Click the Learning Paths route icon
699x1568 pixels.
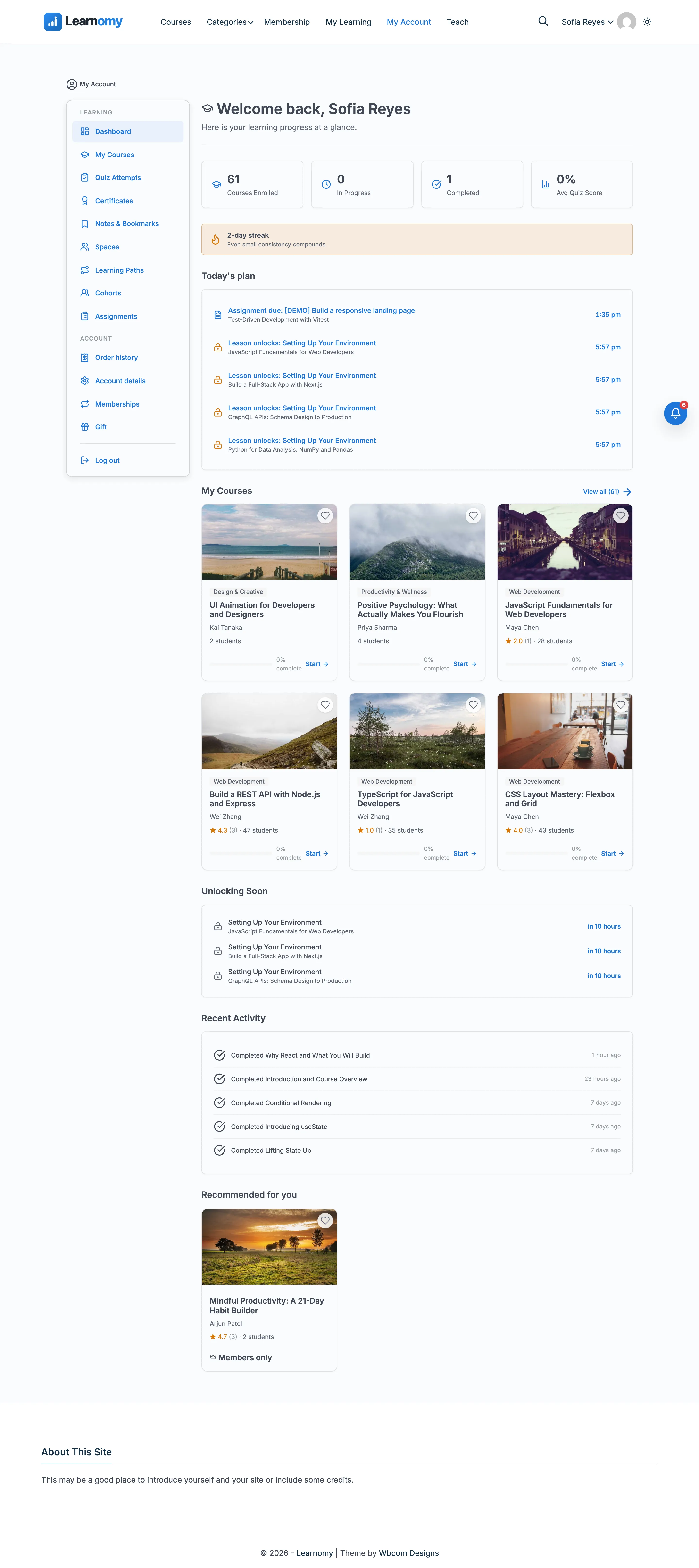click(x=85, y=270)
